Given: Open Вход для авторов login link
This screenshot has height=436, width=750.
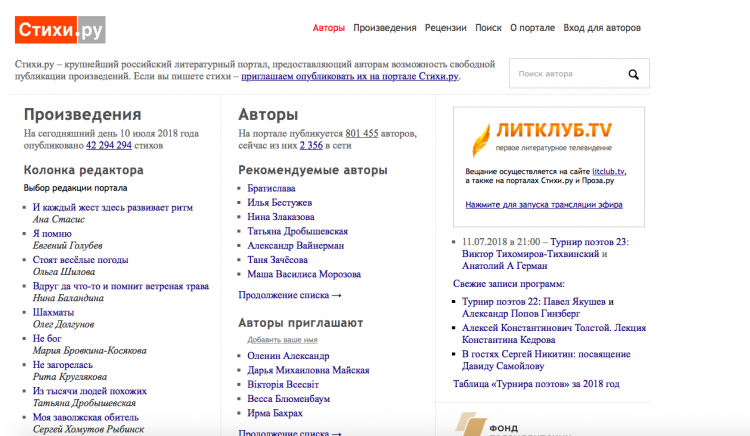Looking at the screenshot, I should pyautogui.click(x=602, y=28).
